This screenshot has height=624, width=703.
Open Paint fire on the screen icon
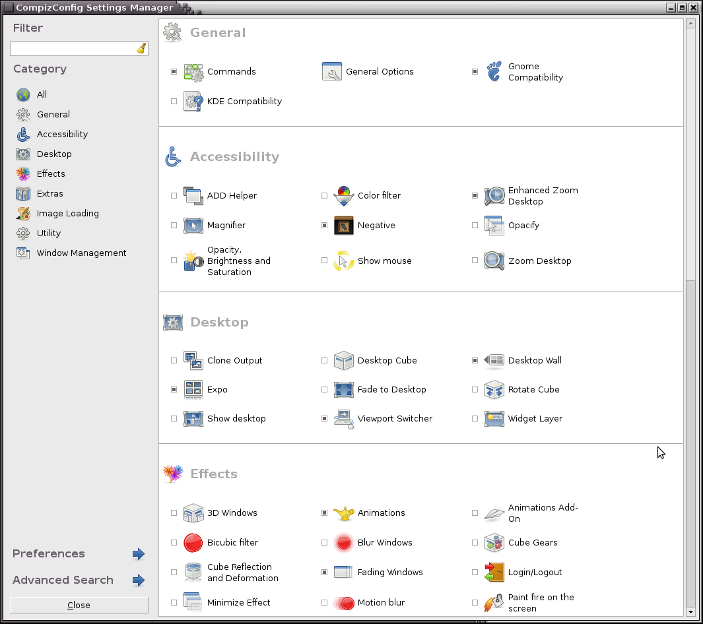pyautogui.click(x=494, y=603)
